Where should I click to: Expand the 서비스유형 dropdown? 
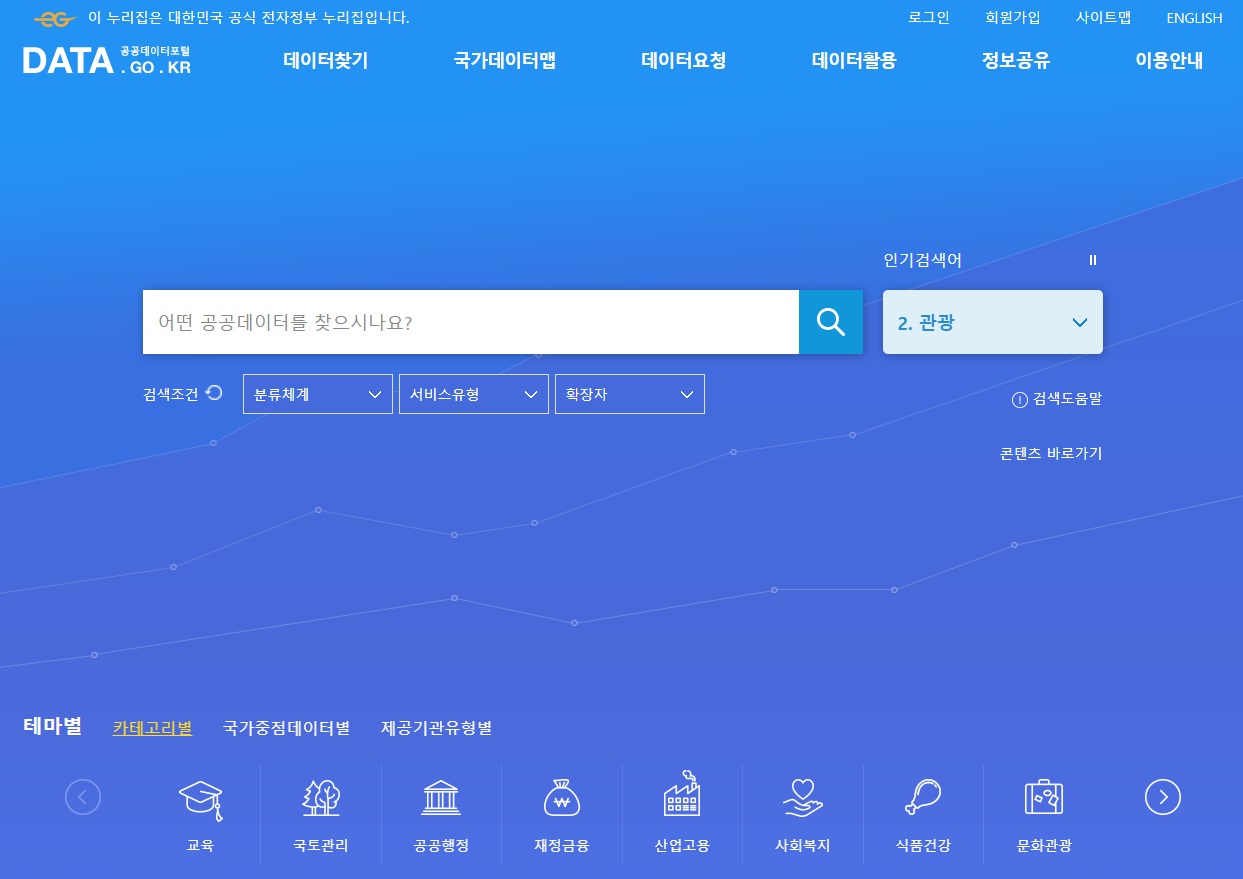(x=473, y=393)
